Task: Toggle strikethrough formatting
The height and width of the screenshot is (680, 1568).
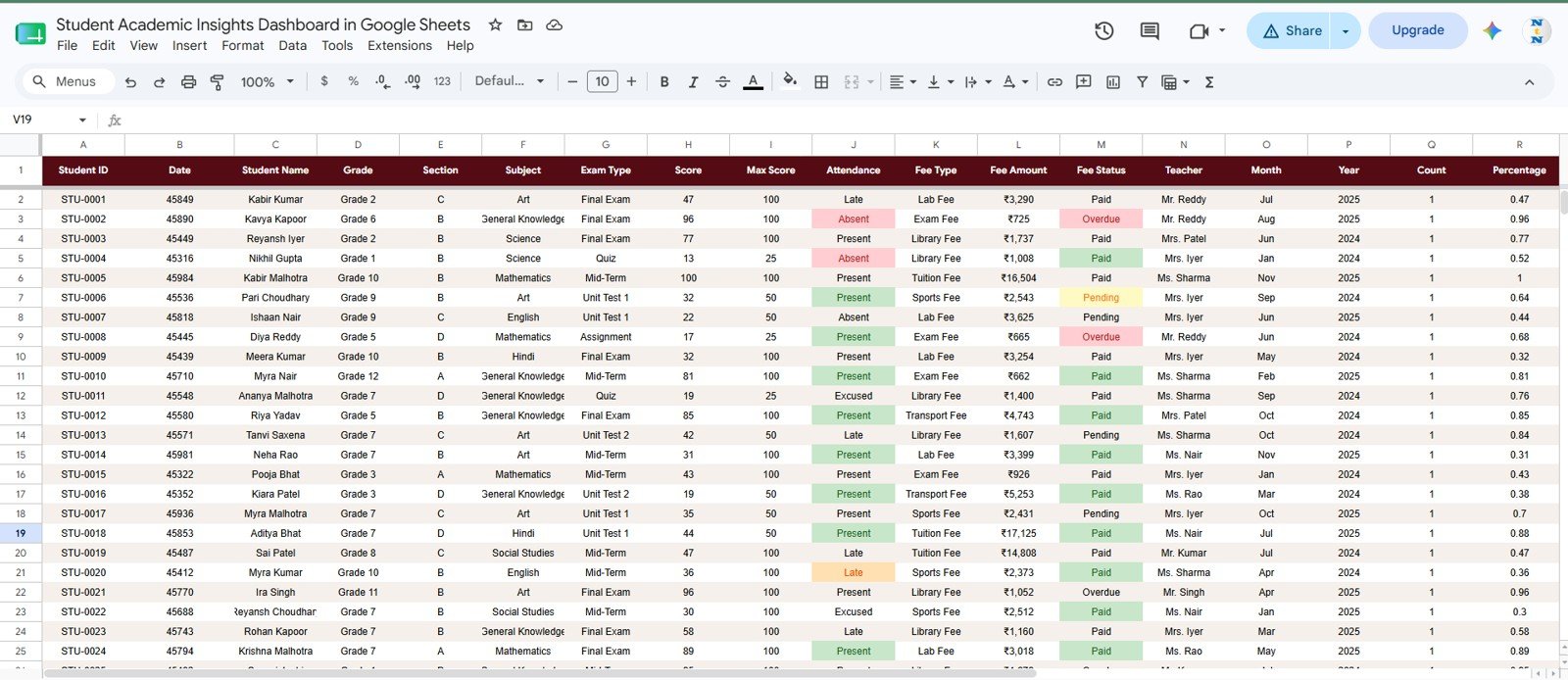Action: click(722, 82)
